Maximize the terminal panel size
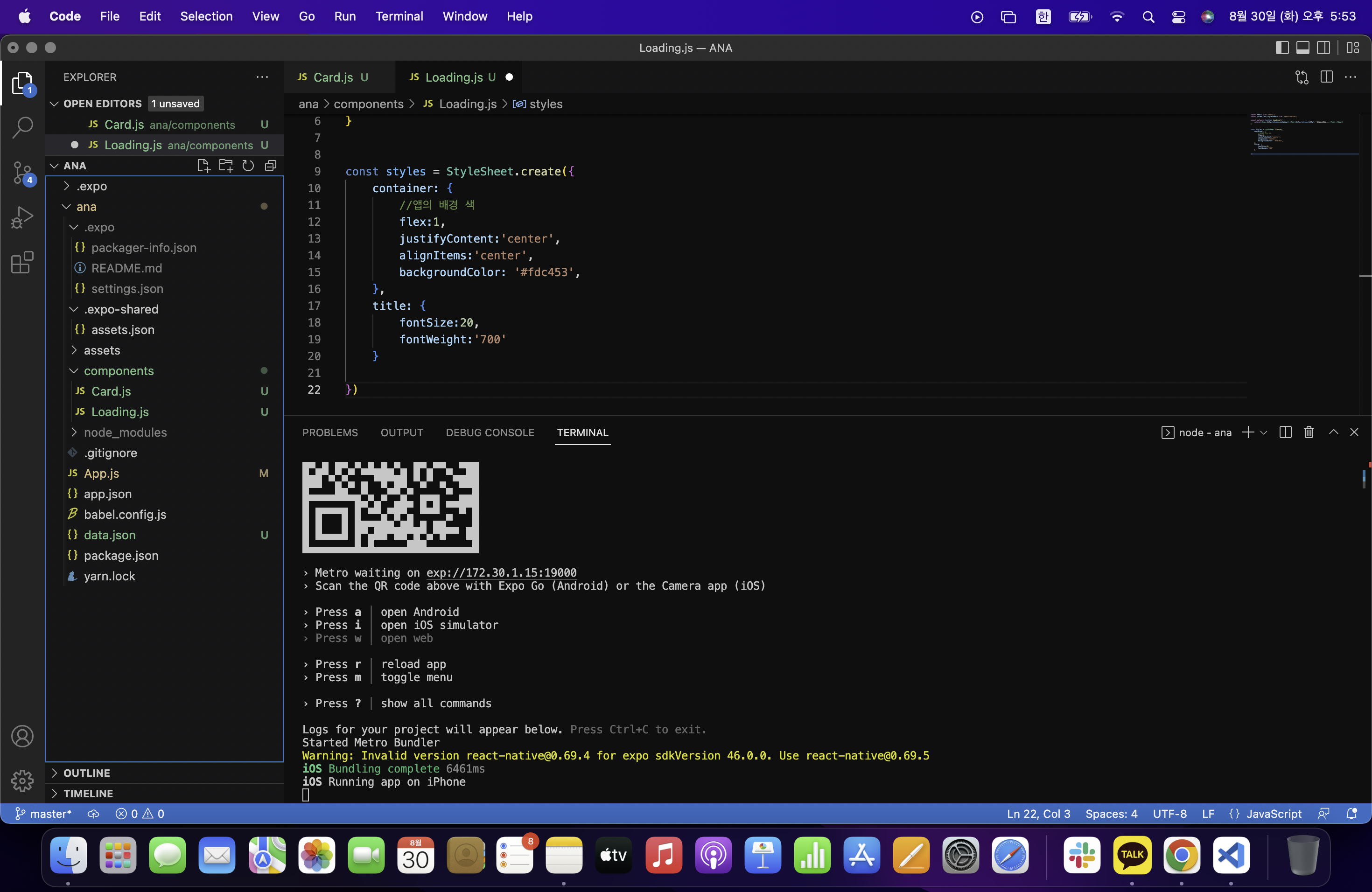The height and width of the screenshot is (892, 1372). (x=1333, y=432)
